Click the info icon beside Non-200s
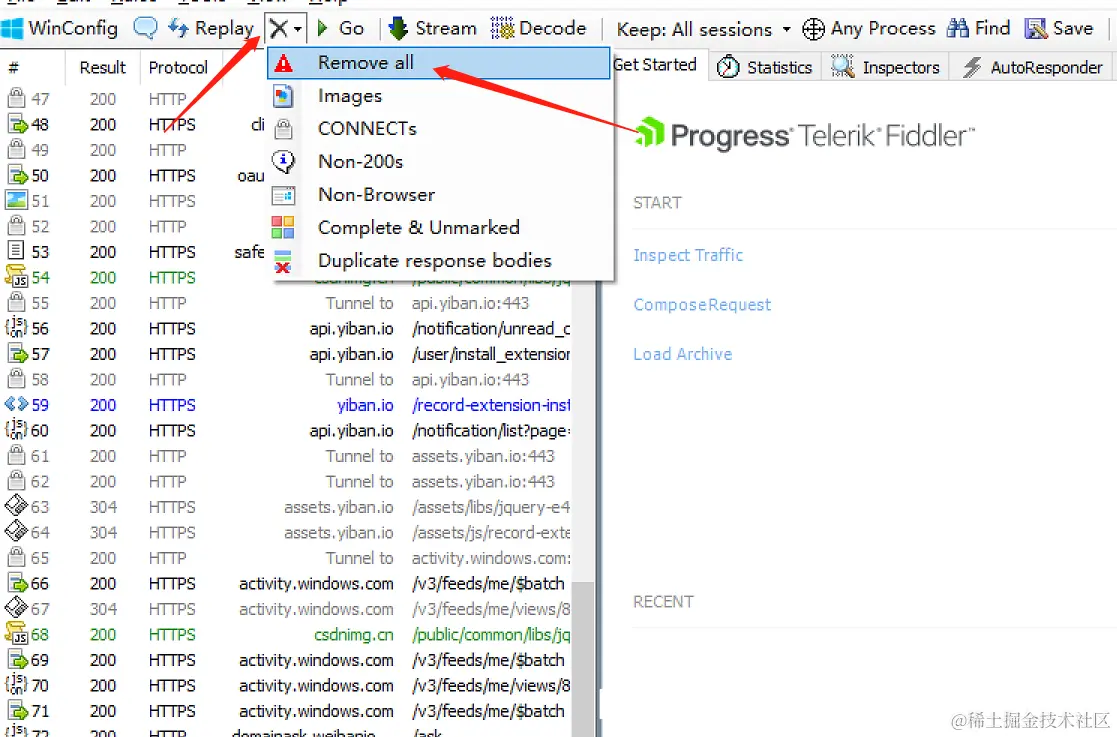The height and width of the screenshot is (737, 1117). click(283, 161)
